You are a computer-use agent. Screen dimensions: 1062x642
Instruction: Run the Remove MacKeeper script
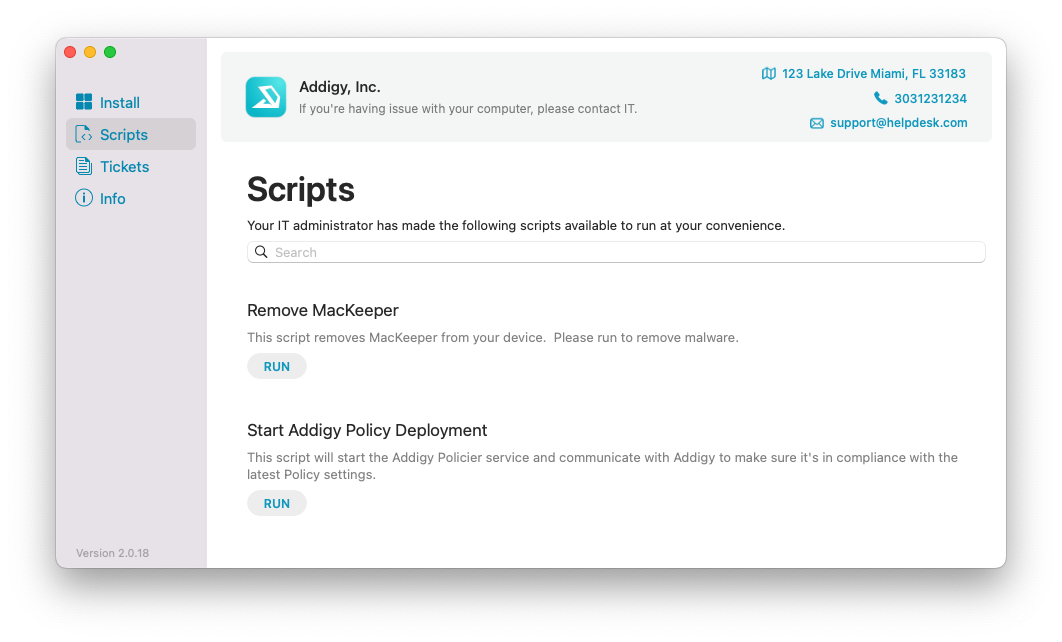pyautogui.click(x=276, y=366)
